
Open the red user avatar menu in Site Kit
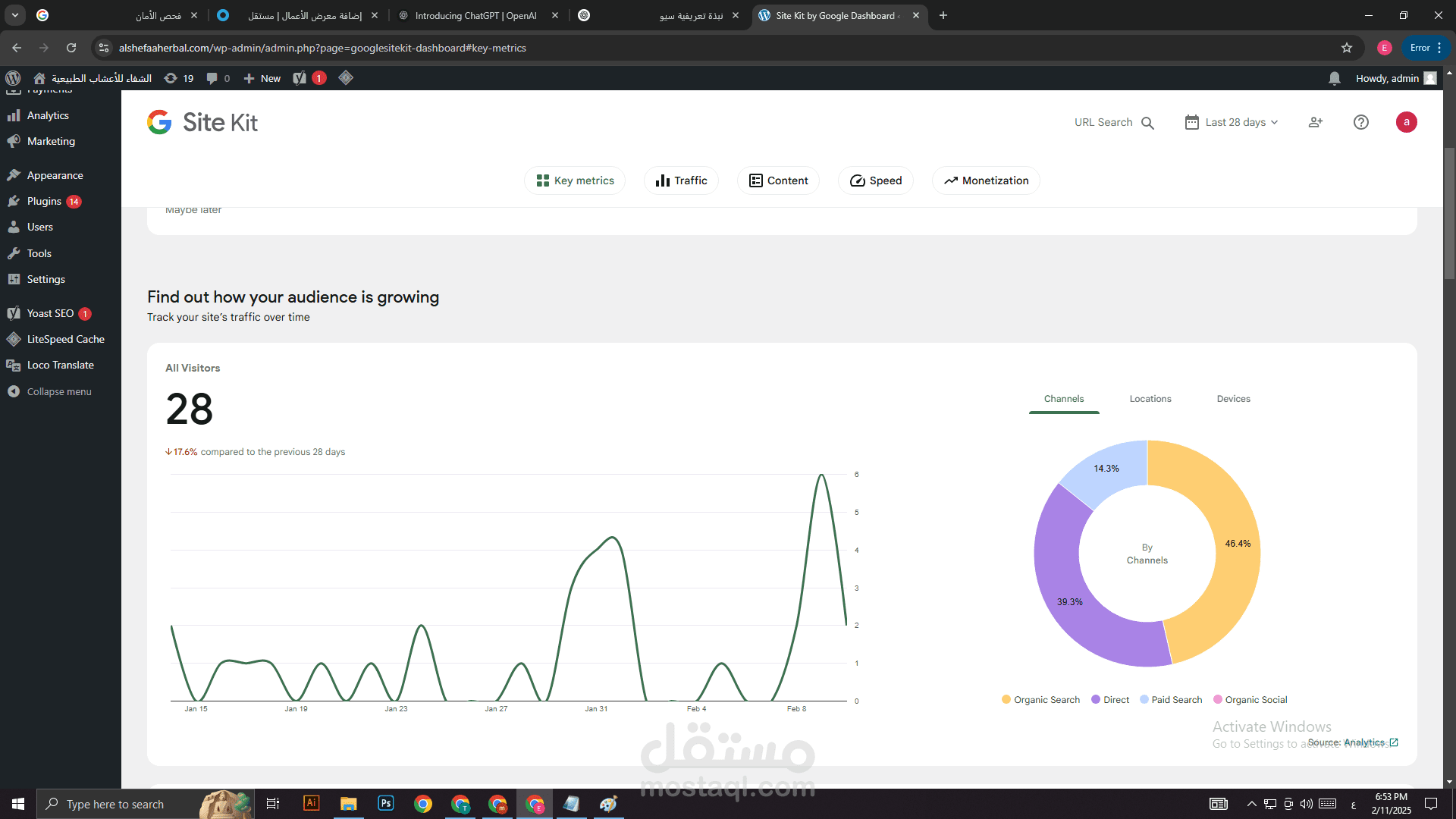[x=1407, y=122]
